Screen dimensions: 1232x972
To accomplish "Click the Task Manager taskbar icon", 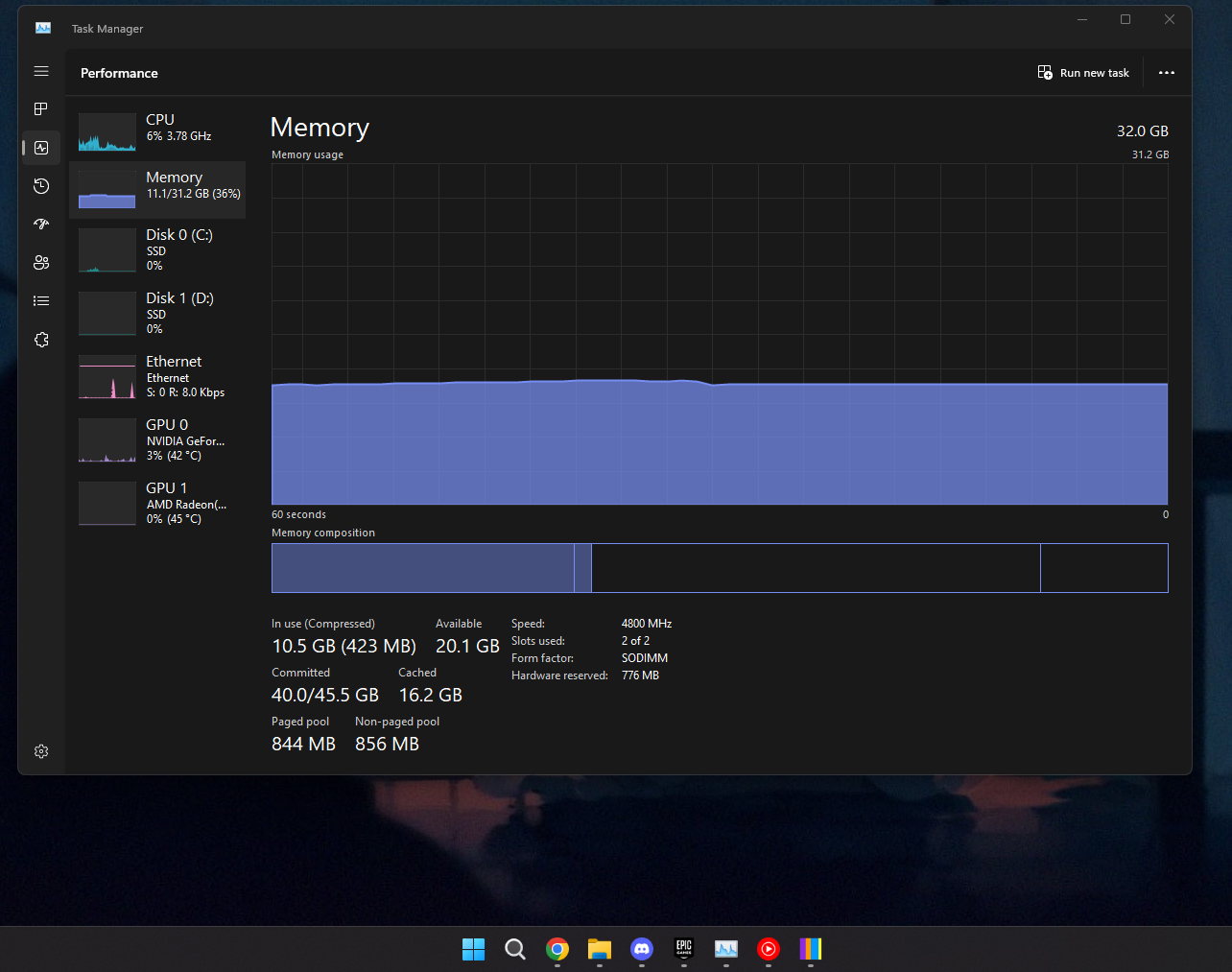I will (726, 949).
